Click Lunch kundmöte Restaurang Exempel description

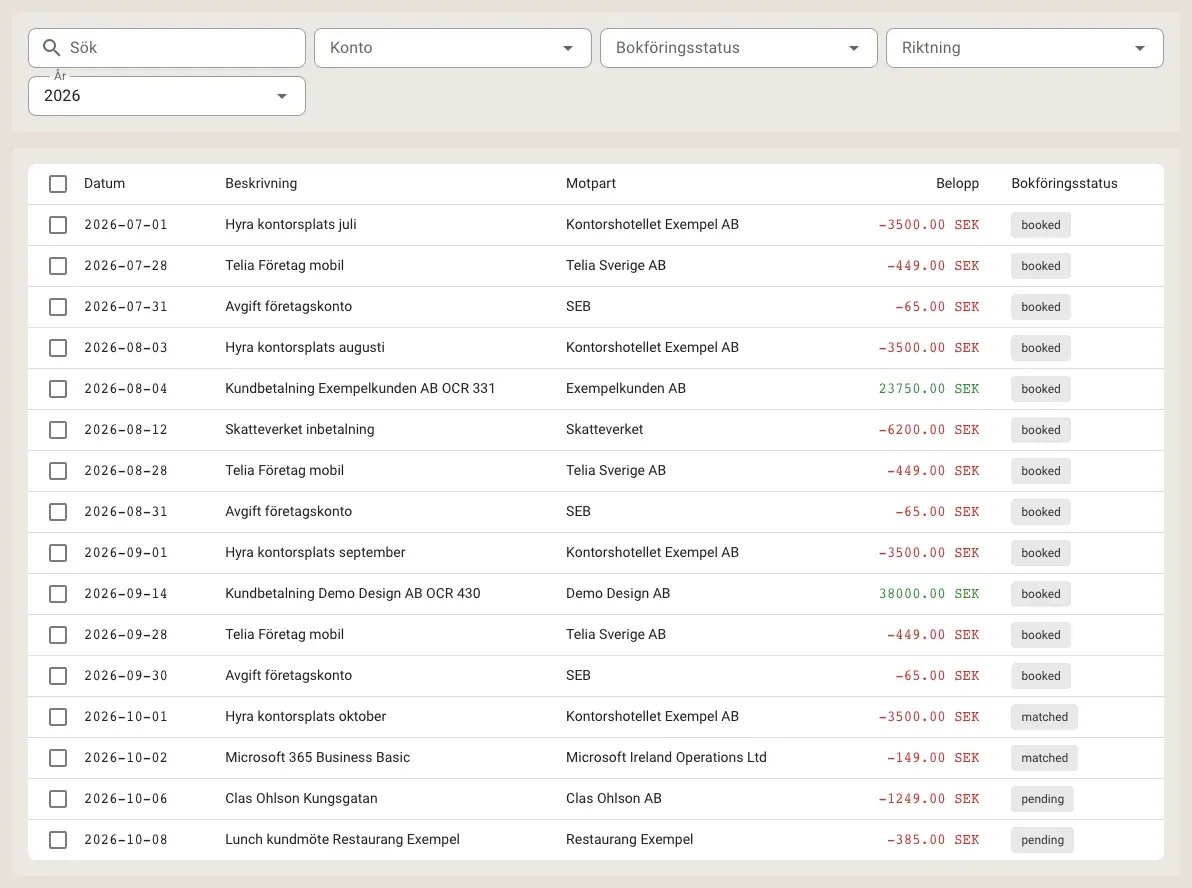(x=342, y=839)
